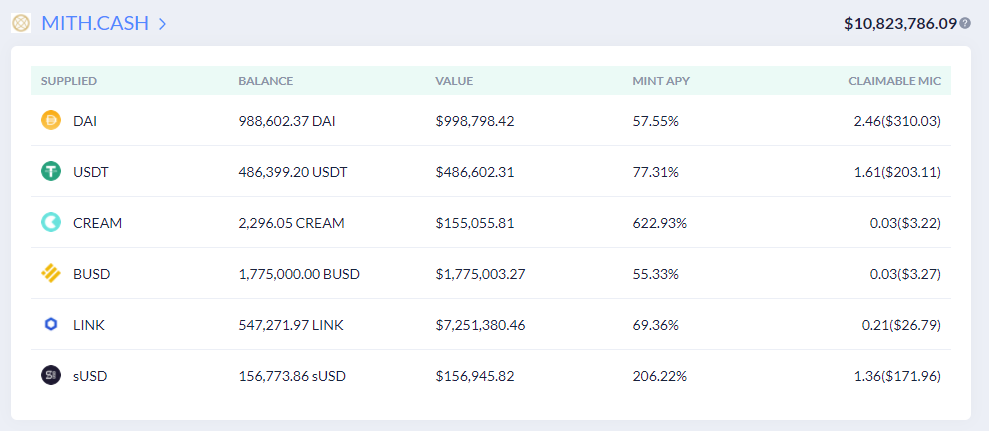Click the DAI mint APY 57.55%
The height and width of the screenshot is (431, 989).
[x=655, y=121]
